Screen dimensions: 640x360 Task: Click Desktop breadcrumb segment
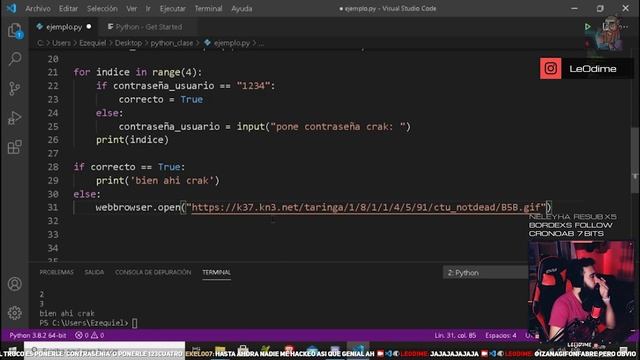(128, 43)
